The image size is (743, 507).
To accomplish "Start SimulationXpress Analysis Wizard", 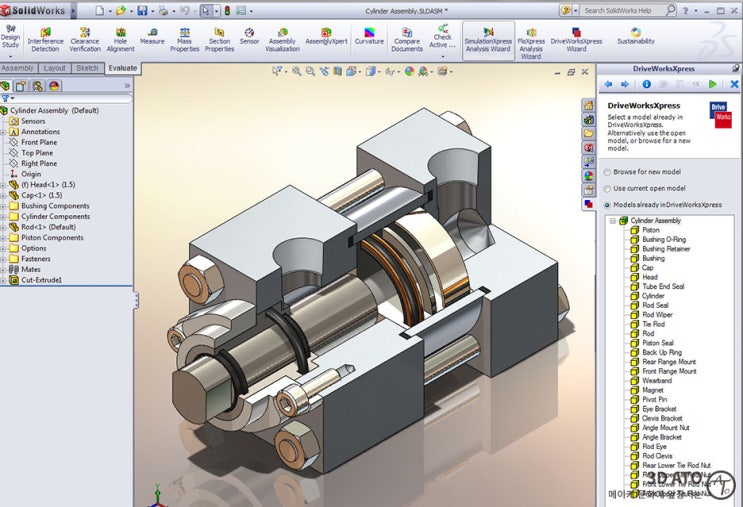I will pyautogui.click(x=488, y=39).
